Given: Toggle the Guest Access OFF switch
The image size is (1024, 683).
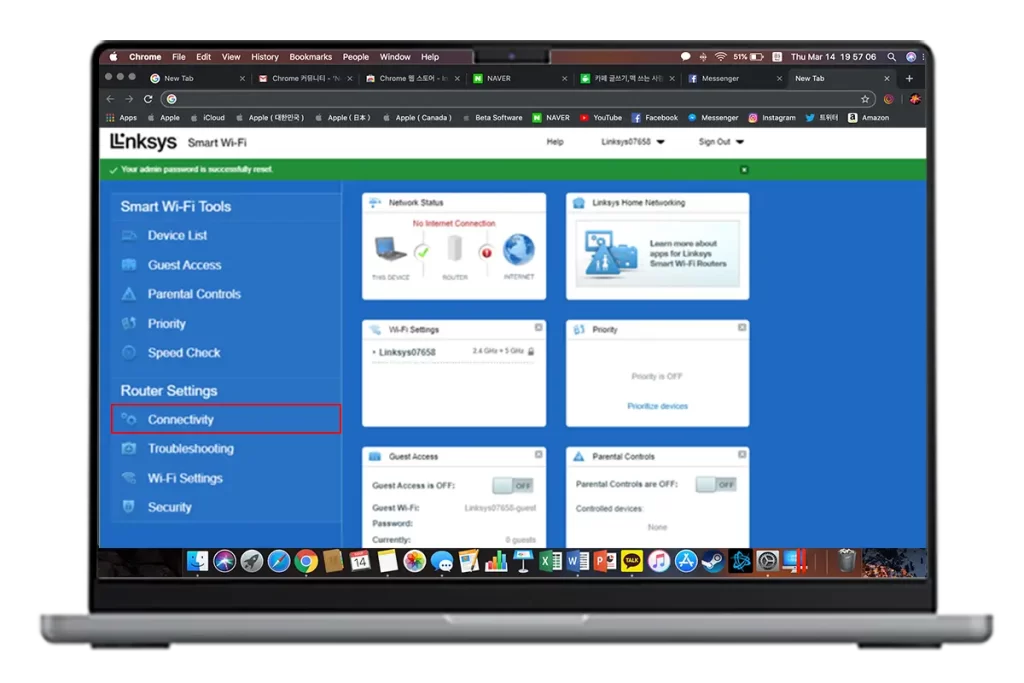Looking at the screenshot, I should [x=513, y=485].
